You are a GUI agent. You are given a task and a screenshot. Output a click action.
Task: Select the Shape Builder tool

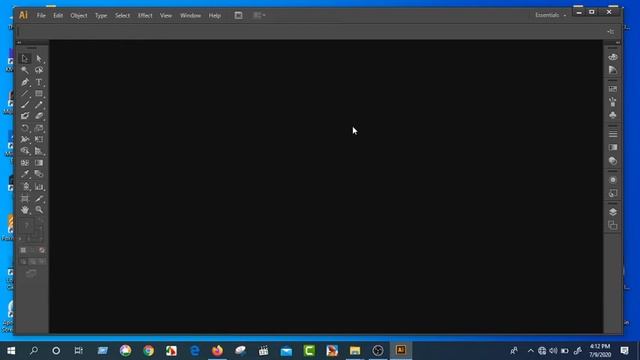click(25, 151)
